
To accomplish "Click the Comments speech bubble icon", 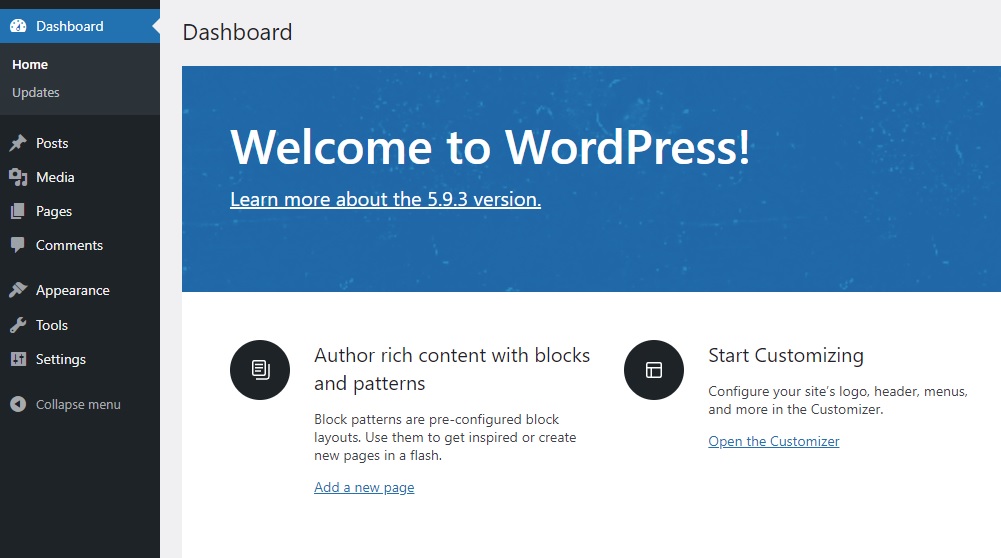I will 19,245.
